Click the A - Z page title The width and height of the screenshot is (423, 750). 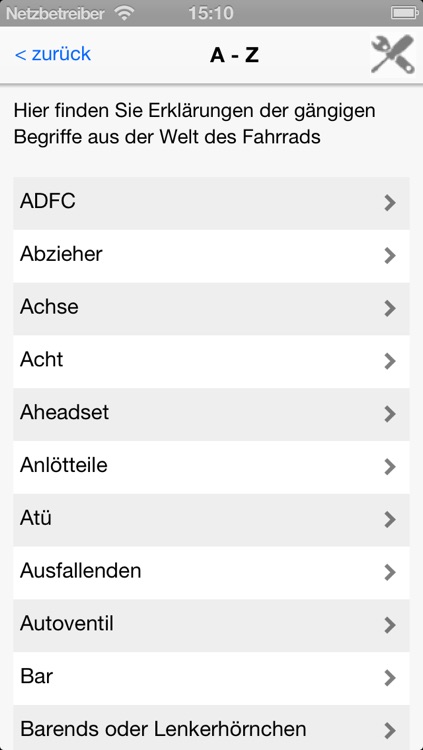(x=234, y=55)
